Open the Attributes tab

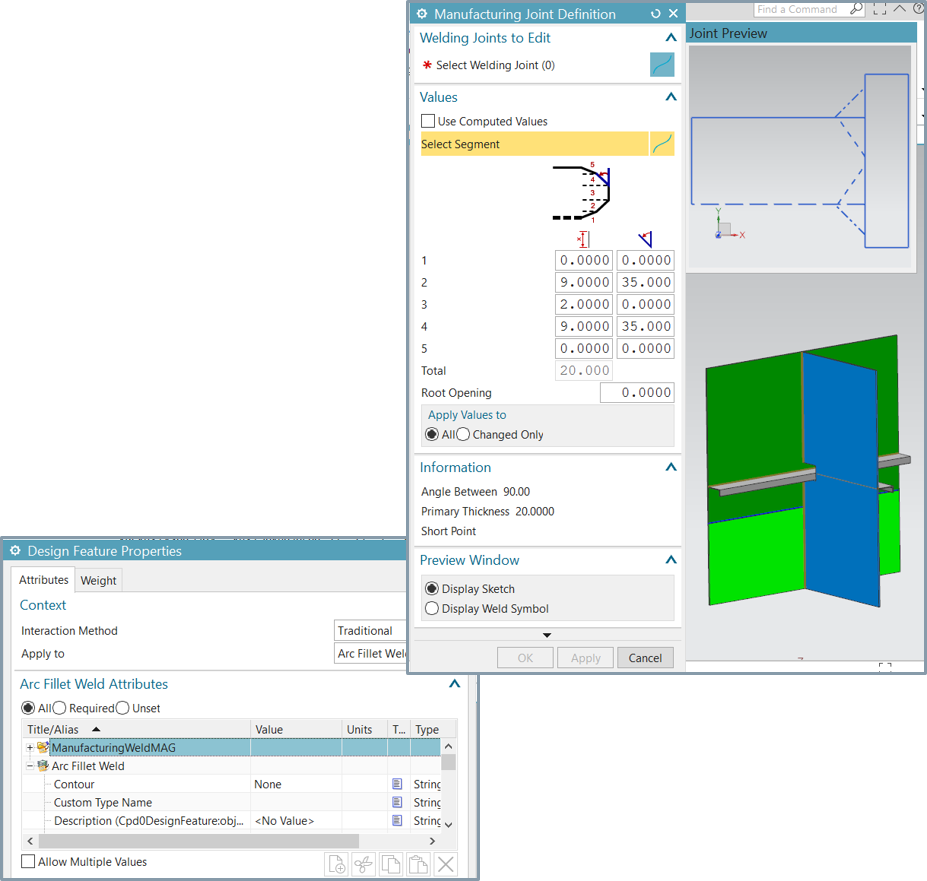44,580
